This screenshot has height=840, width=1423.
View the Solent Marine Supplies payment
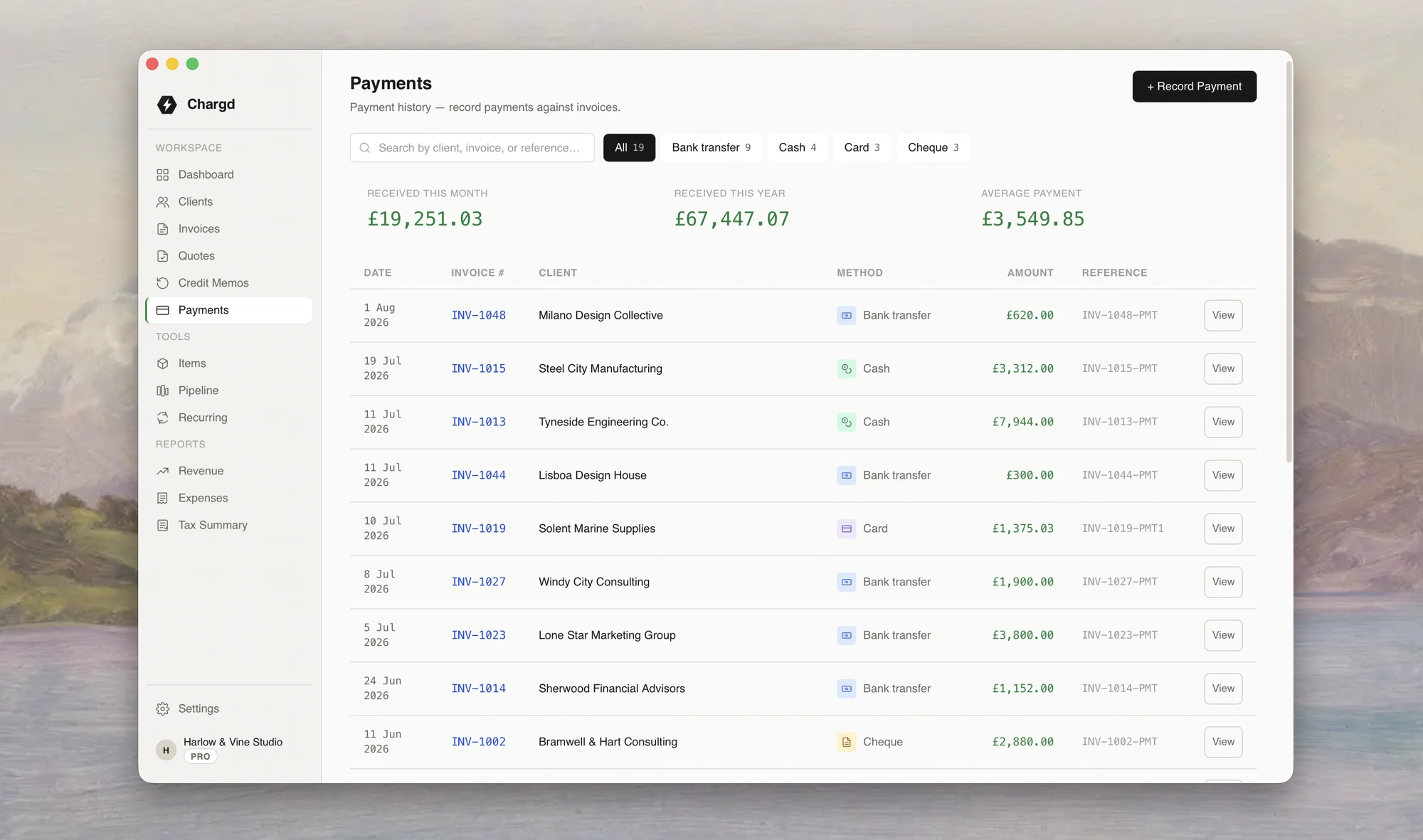pos(1223,528)
